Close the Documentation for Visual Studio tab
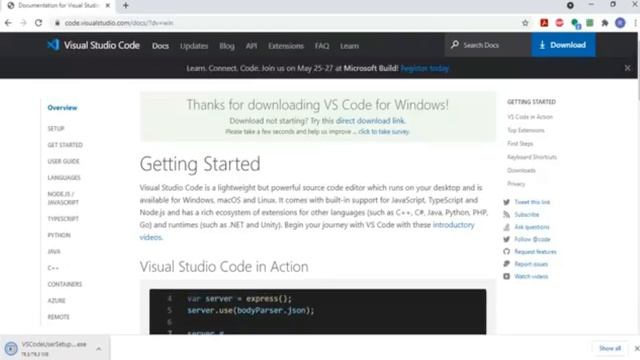Viewport: 640px width, 360px height. [108, 6]
